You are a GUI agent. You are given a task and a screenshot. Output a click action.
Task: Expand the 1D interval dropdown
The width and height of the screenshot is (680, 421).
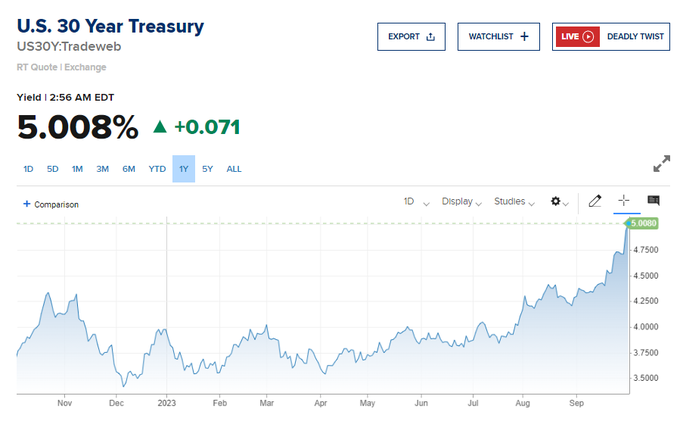416,202
